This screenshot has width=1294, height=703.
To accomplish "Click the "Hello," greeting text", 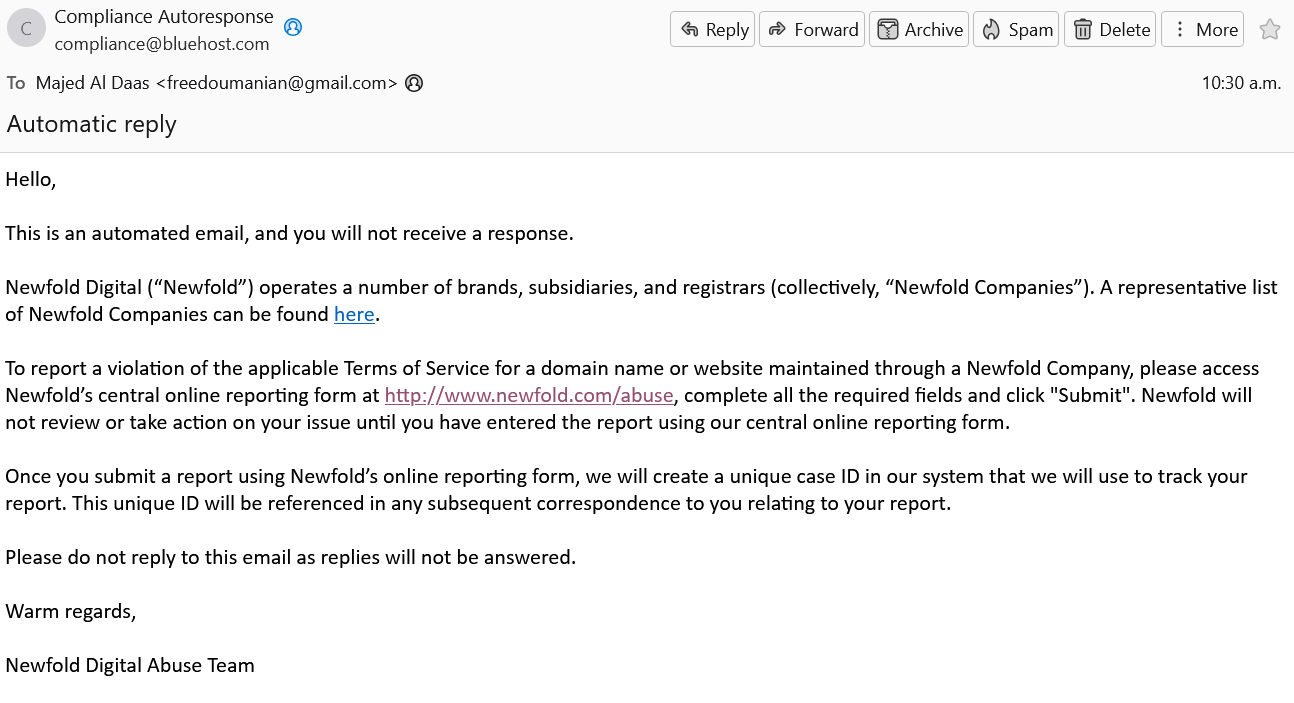I will pos(31,180).
